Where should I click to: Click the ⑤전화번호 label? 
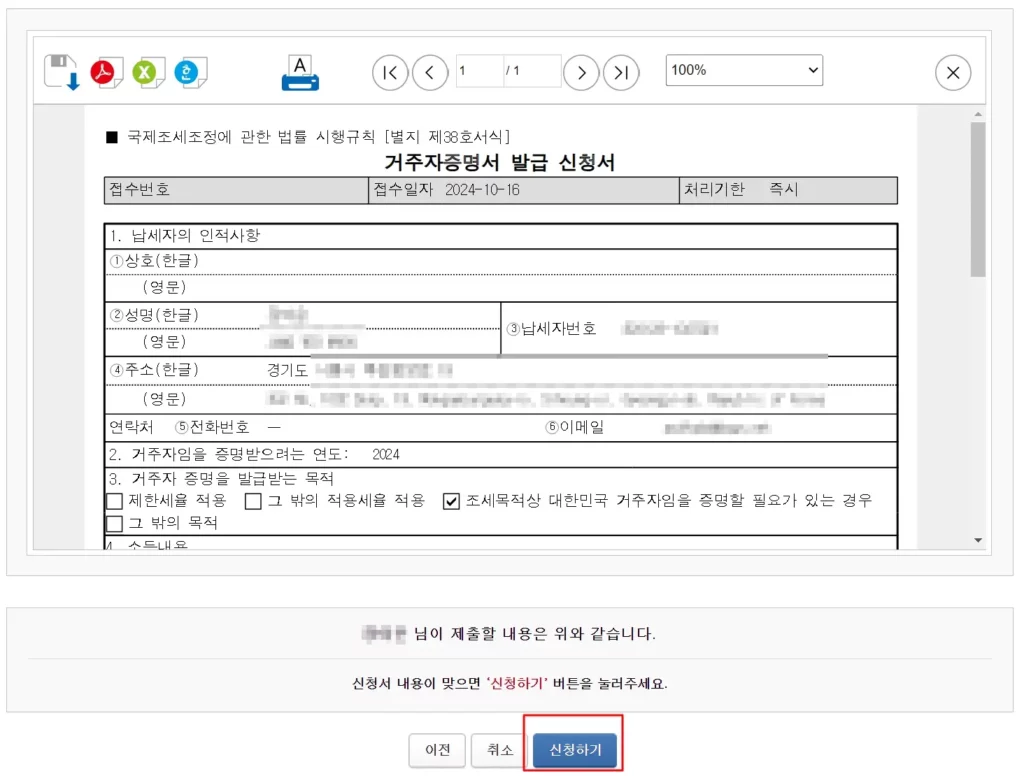[212, 427]
